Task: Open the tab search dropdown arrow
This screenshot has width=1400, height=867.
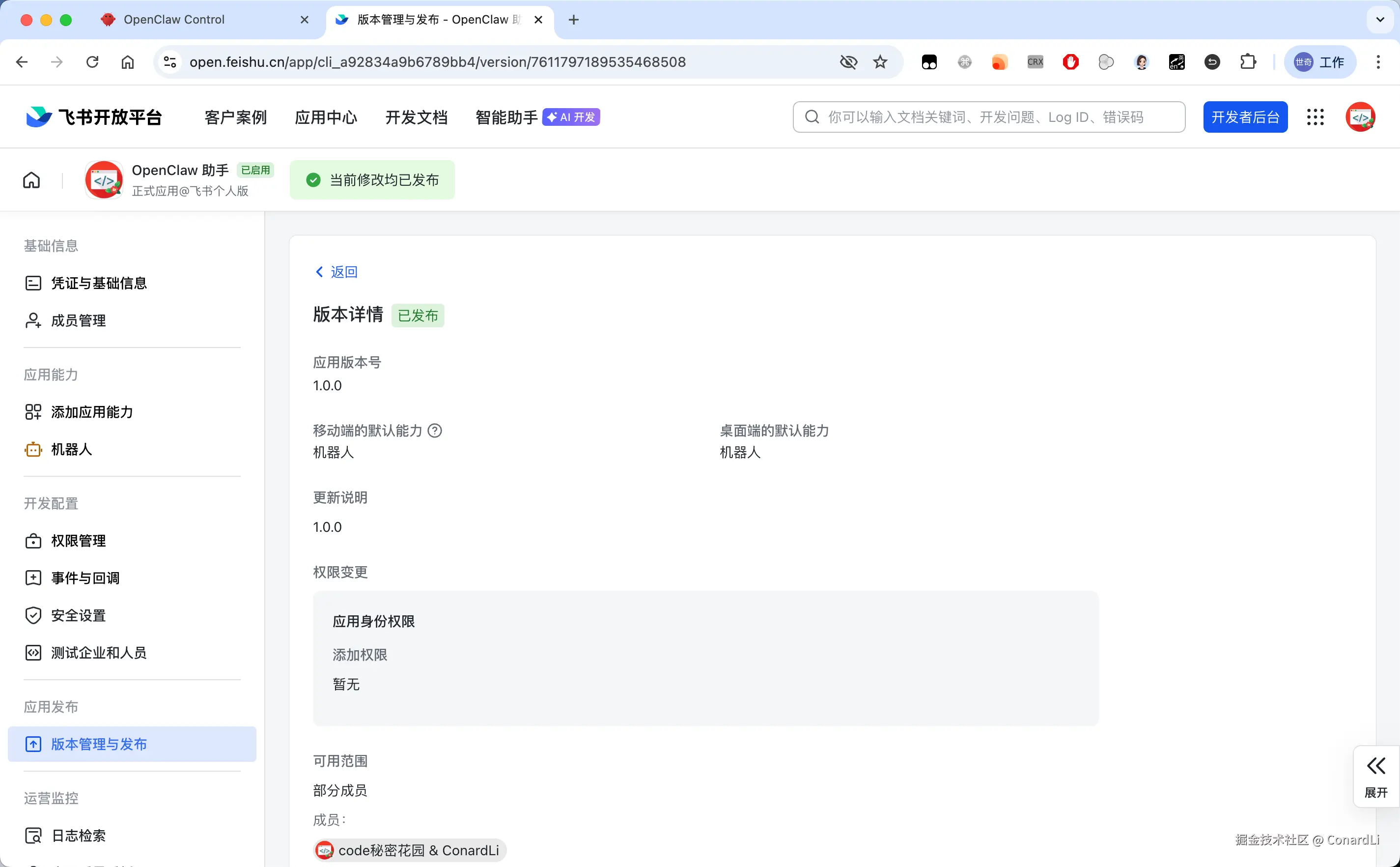Action: (1380, 20)
